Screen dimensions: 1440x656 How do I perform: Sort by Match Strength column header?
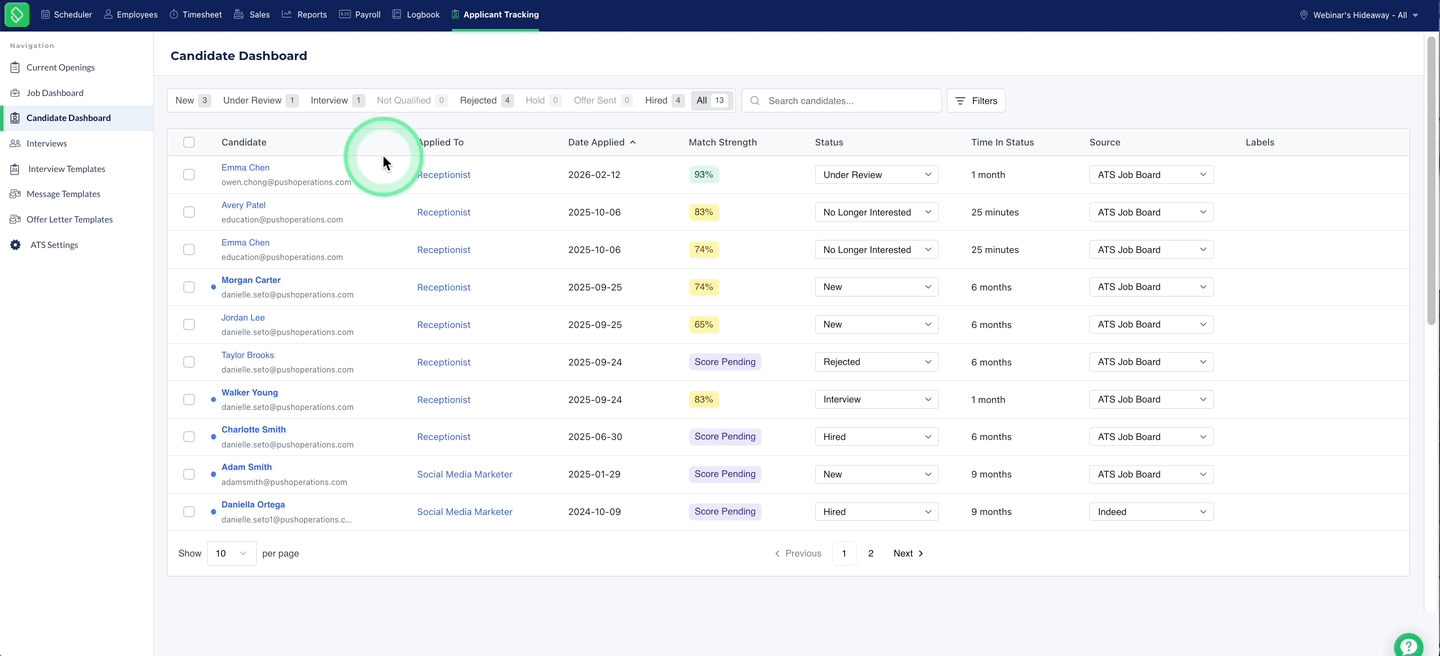click(723, 143)
